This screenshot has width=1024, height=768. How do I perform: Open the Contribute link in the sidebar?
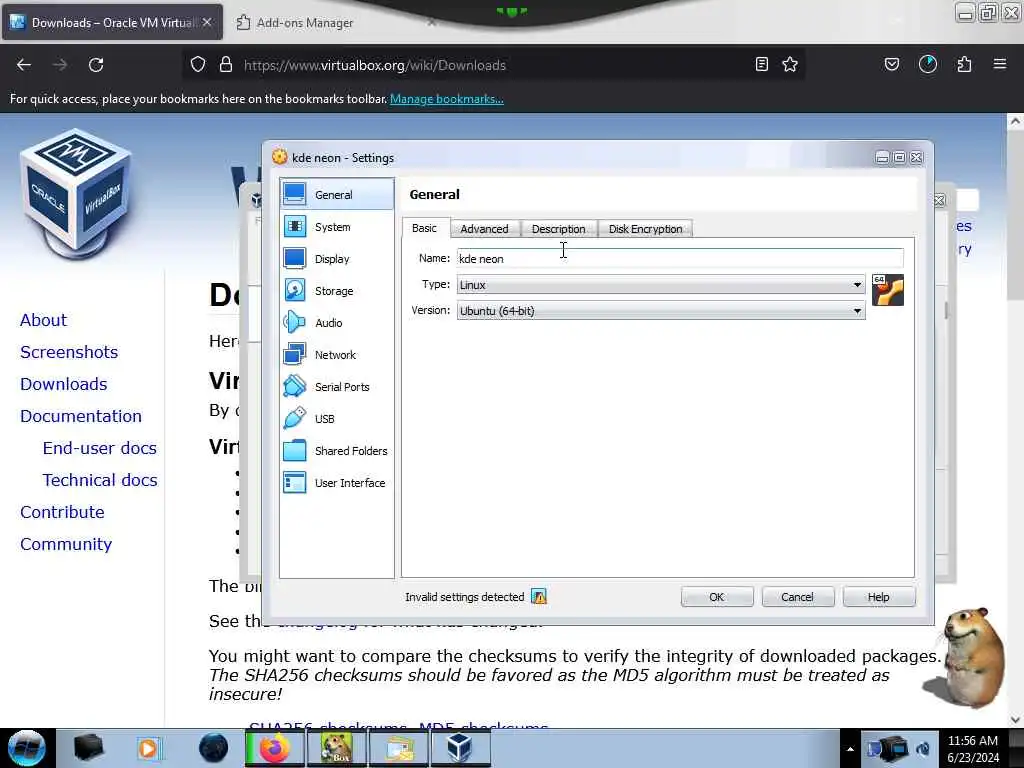(62, 512)
